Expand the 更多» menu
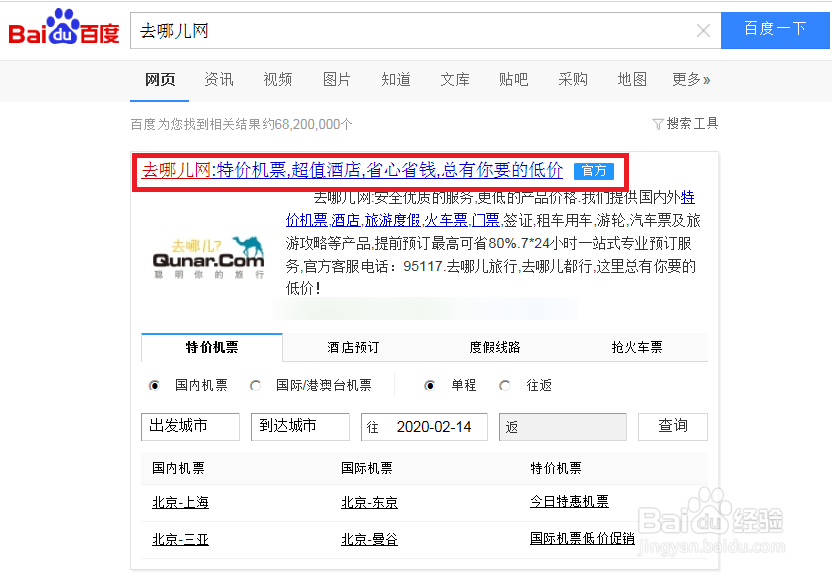The height and width of the screenshot is (576, 832). coord(691,80)
